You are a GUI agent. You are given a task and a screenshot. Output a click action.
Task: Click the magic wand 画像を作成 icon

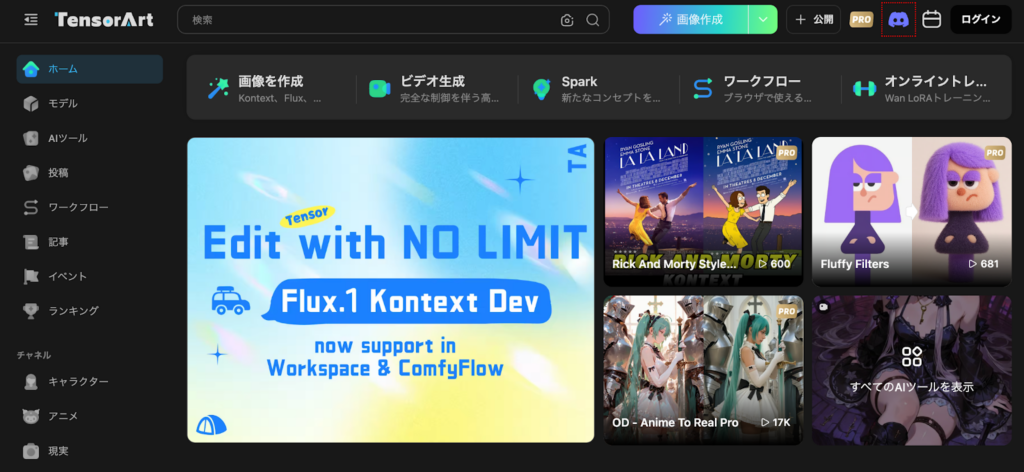[x=218, y=88]
